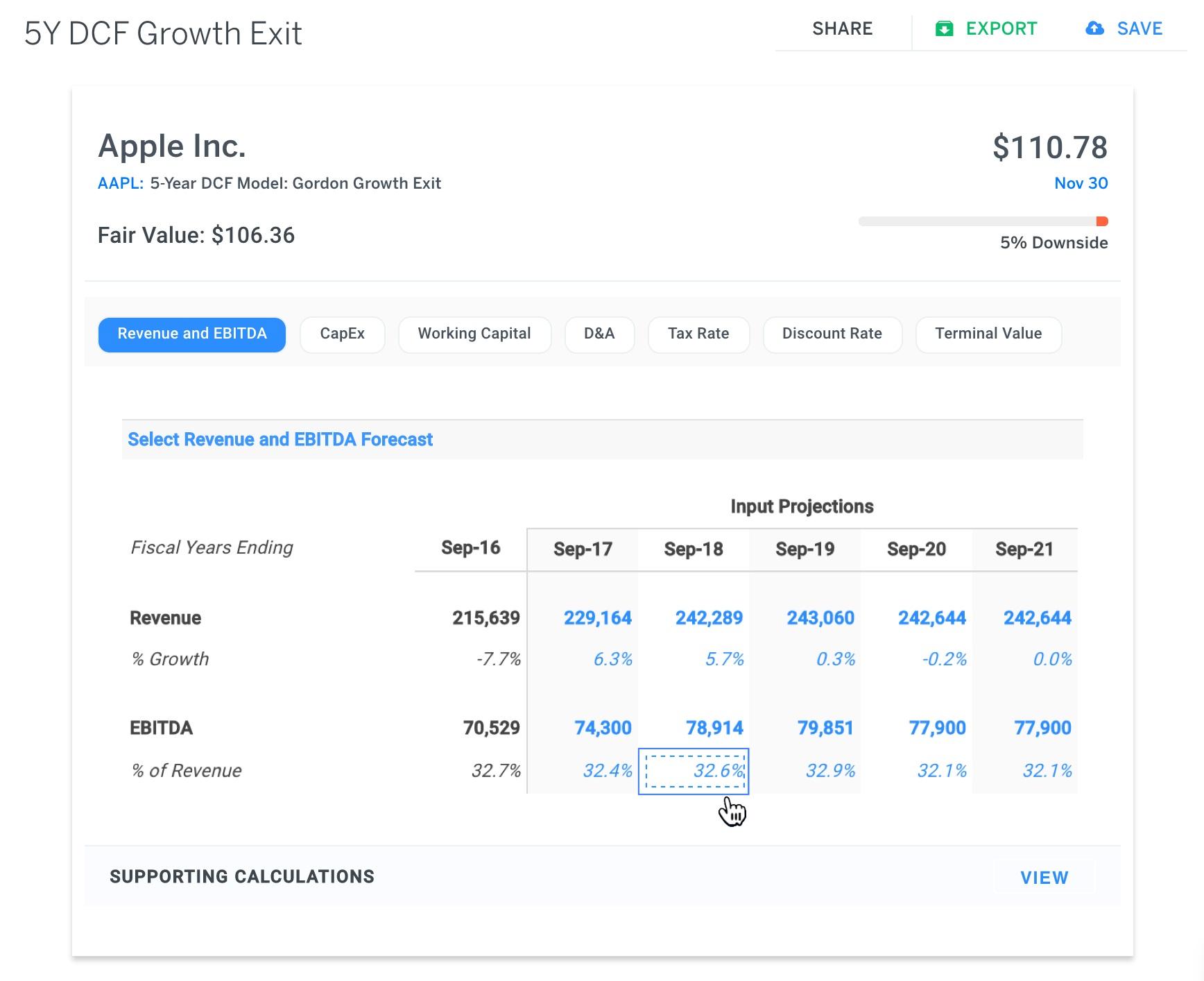
Task: Edit Sep-21 EBITDA margin 32.1%
Action: click(1047, 771)
